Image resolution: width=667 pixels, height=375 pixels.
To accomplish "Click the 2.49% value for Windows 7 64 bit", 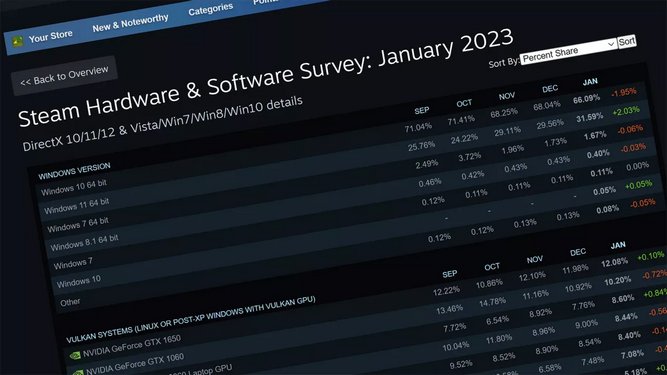I will [427, 164].
